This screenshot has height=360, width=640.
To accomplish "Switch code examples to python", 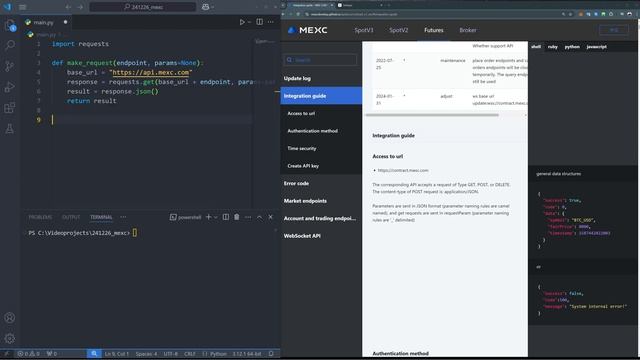I will (x=572, y=47).
